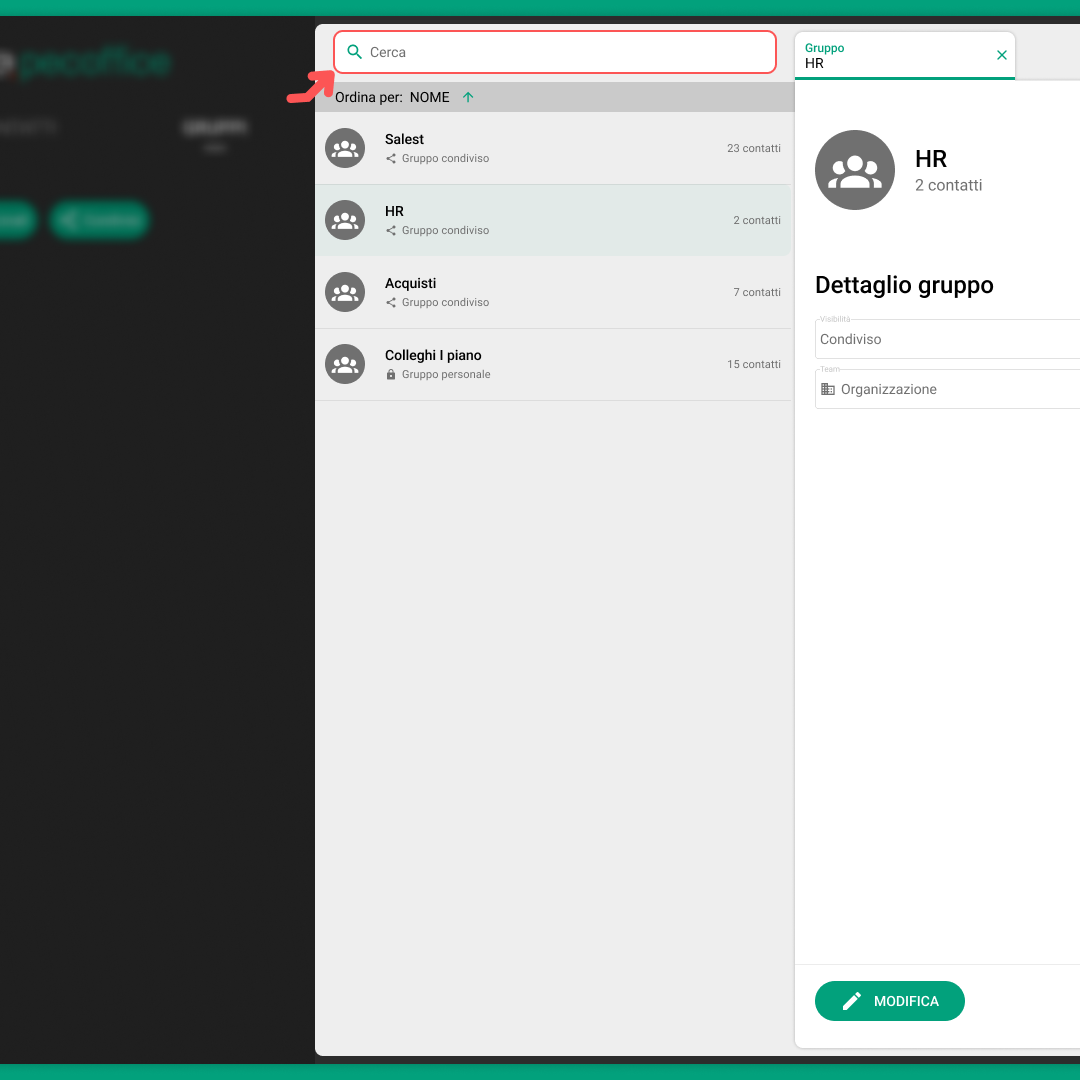This screenshot has width=1080, height=1080.
Task: Toggle ascending sort arrow icon
Action: [x=468, y=97]
